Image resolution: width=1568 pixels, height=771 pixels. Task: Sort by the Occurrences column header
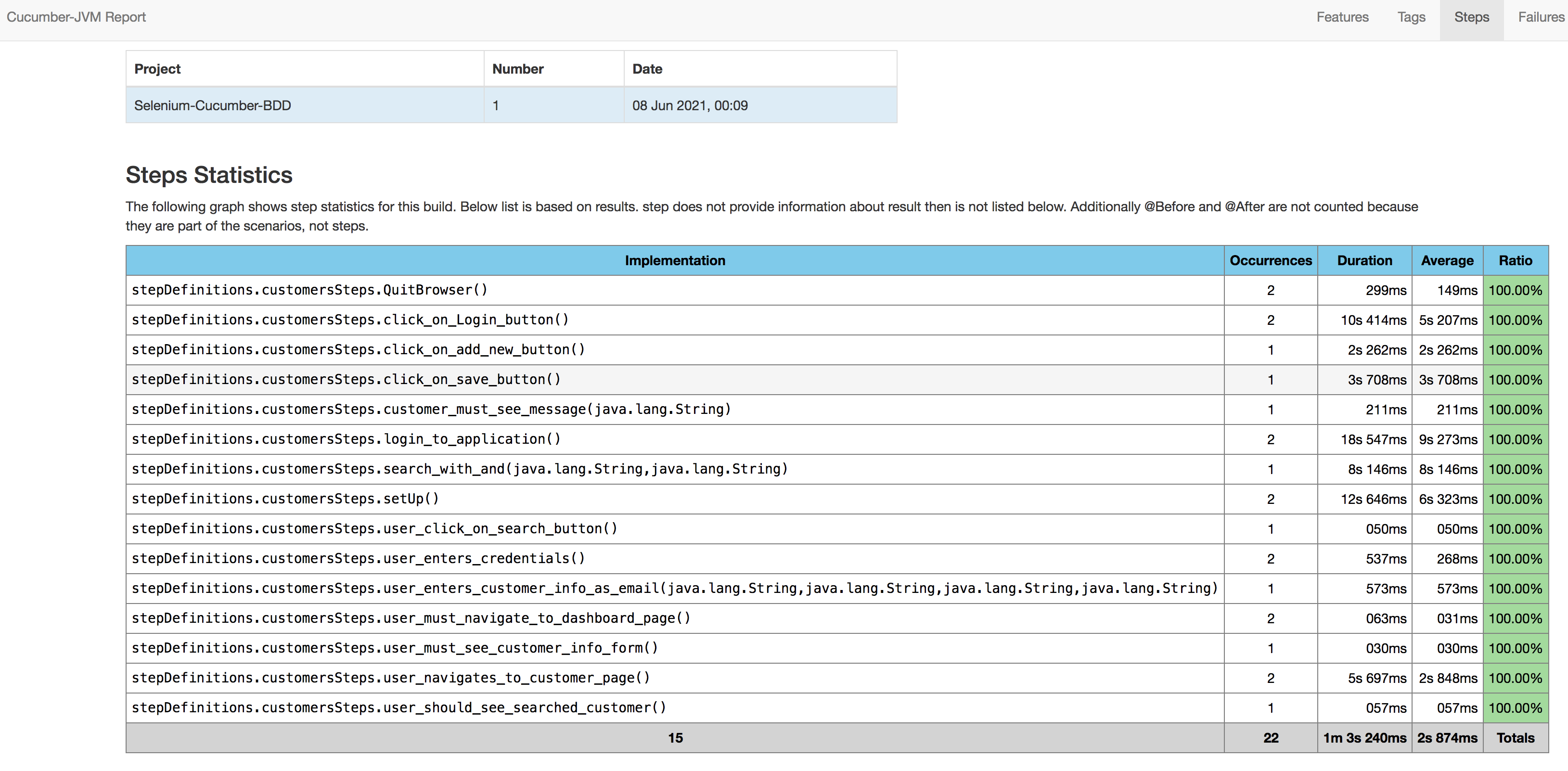pos(1271,260)
